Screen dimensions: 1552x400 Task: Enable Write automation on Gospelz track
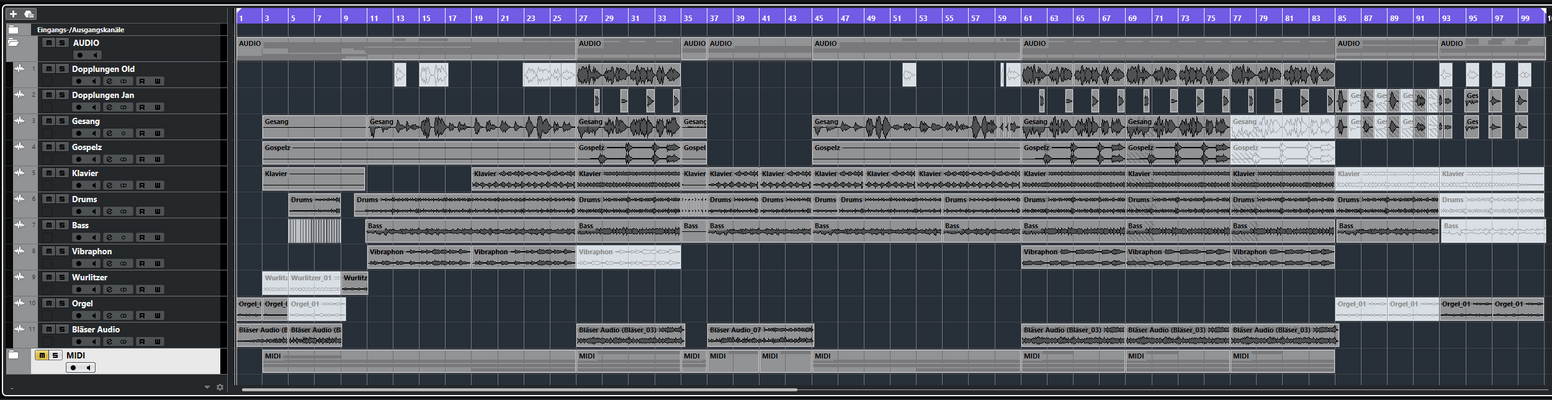point(157,159)
